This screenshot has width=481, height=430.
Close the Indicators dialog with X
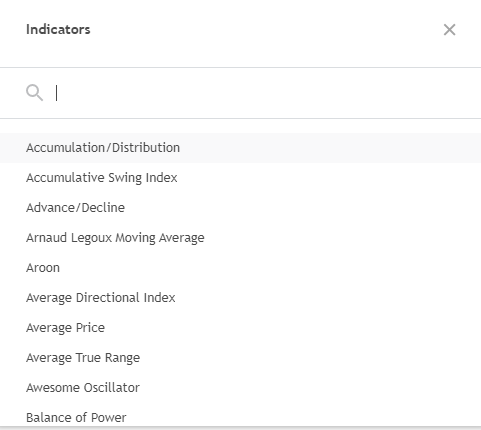click(449, 30)
